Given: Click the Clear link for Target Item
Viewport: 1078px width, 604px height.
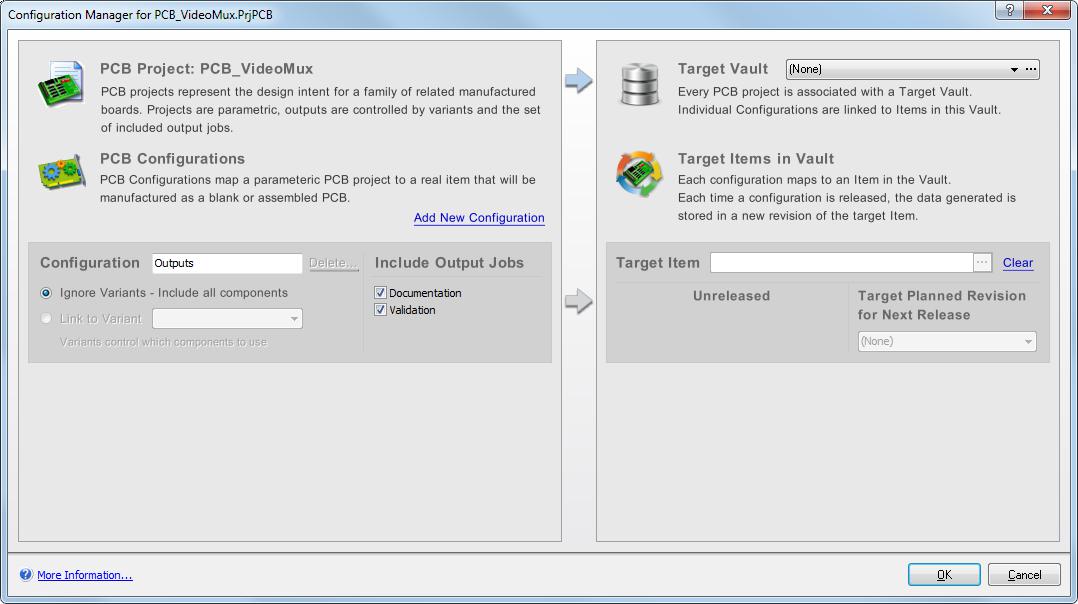Looking at the screenshot, I should (x=1017, y=263).
